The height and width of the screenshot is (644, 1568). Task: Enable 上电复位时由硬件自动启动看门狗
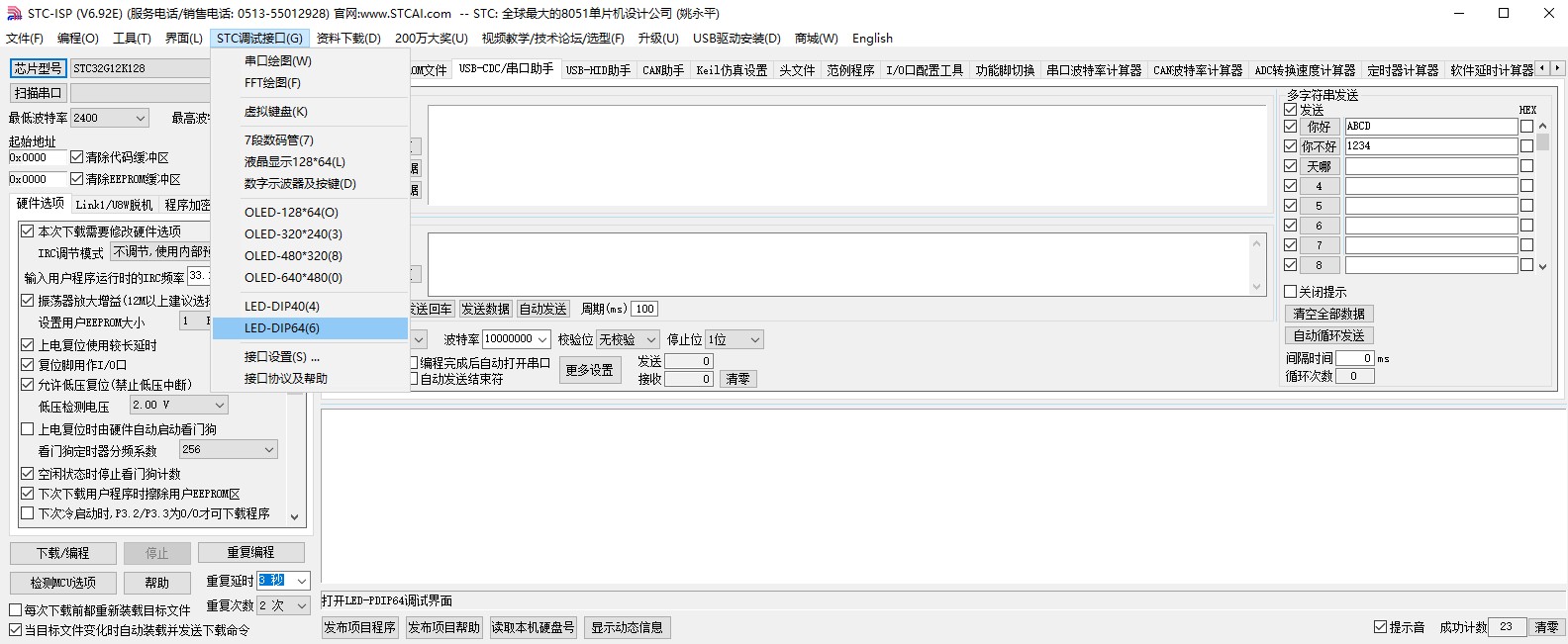tap(28, 429)
